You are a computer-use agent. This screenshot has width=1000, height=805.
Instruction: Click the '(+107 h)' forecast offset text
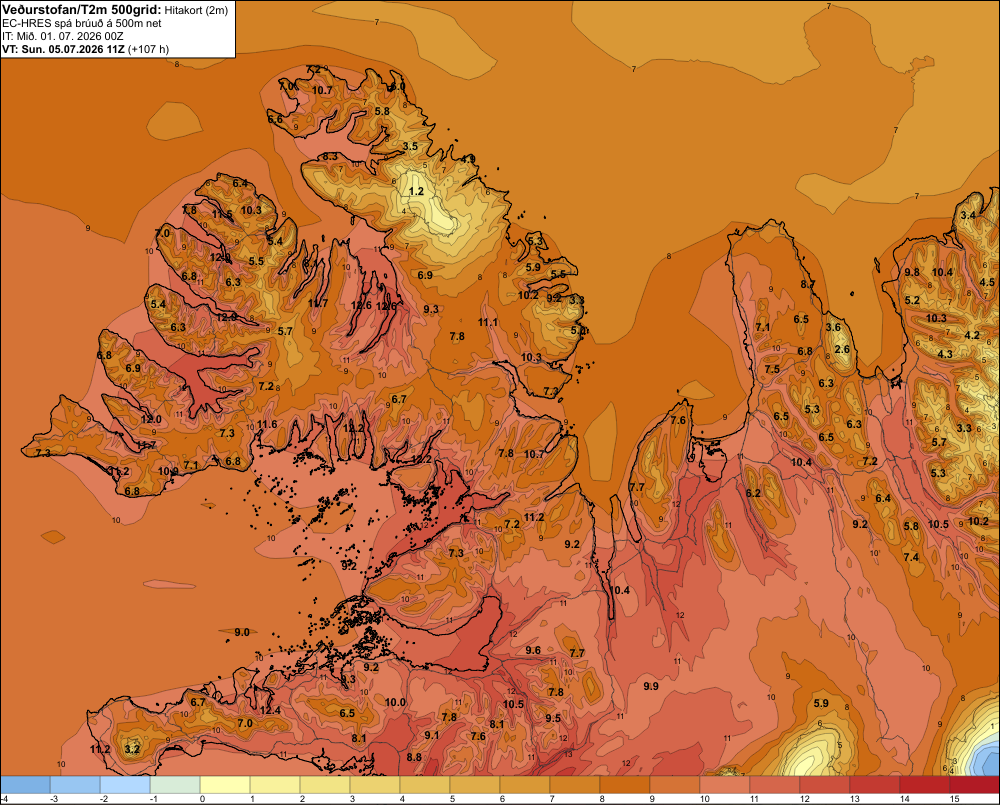pos(149,49)
